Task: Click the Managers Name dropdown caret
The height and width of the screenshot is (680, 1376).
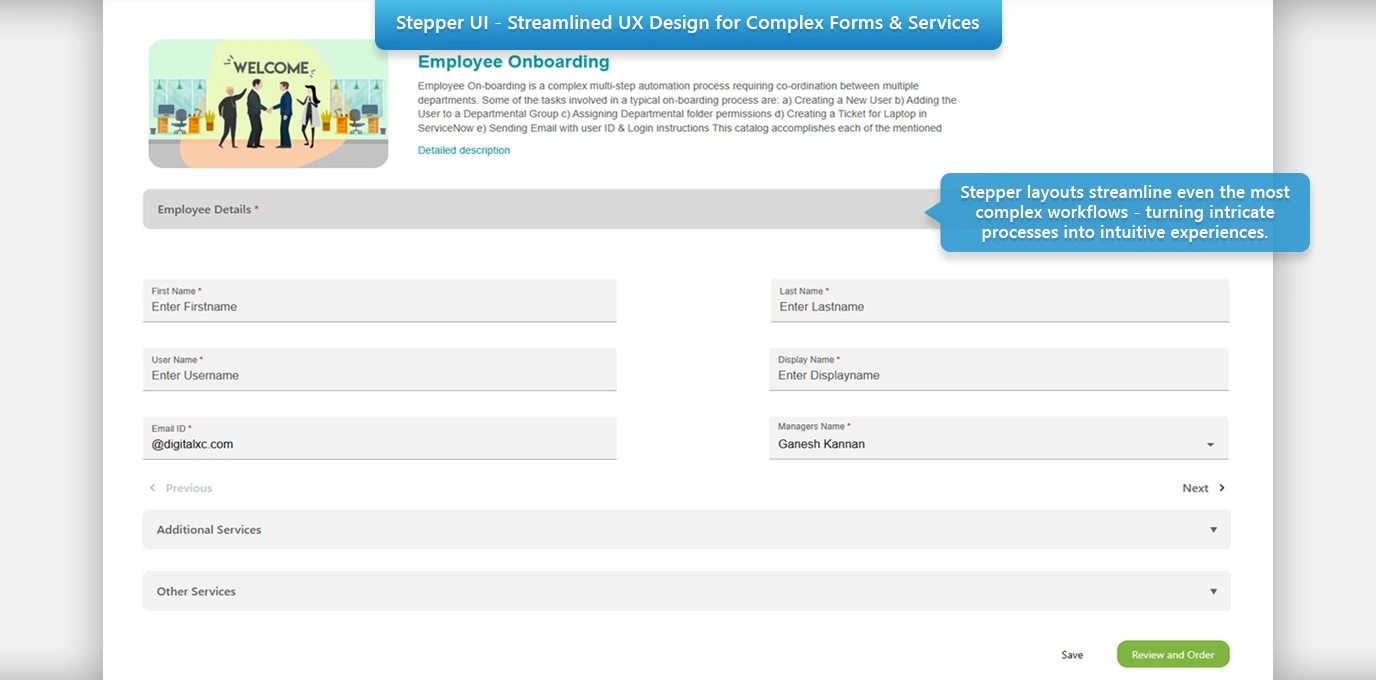Action: click(x=1210, y=445)
